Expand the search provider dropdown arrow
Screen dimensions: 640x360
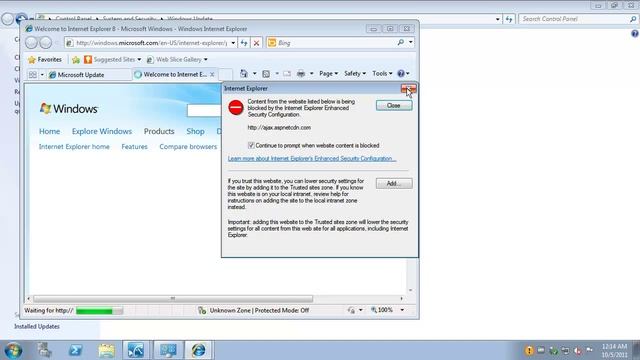(411, 42)
